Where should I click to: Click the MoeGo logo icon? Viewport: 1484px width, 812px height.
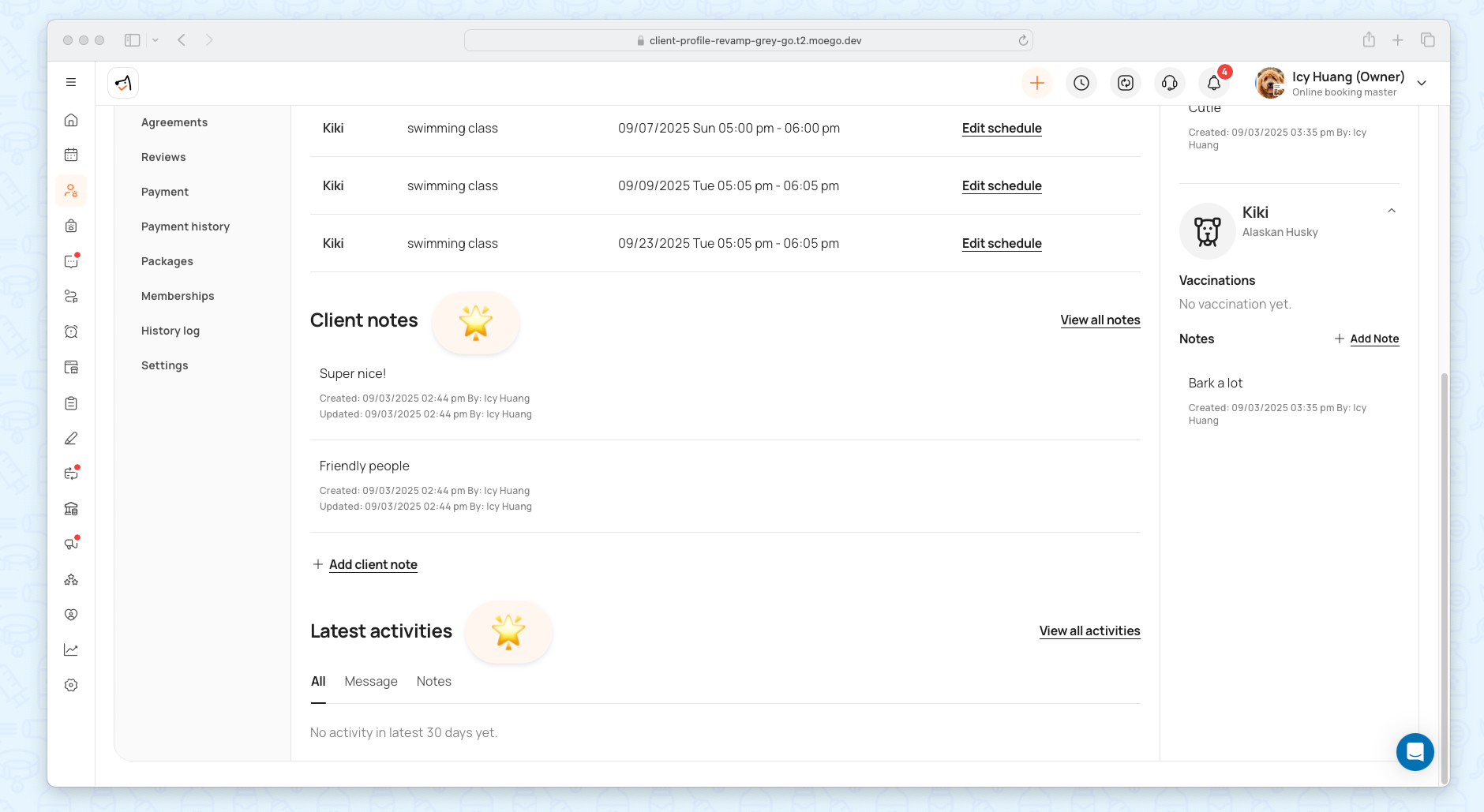123,83
